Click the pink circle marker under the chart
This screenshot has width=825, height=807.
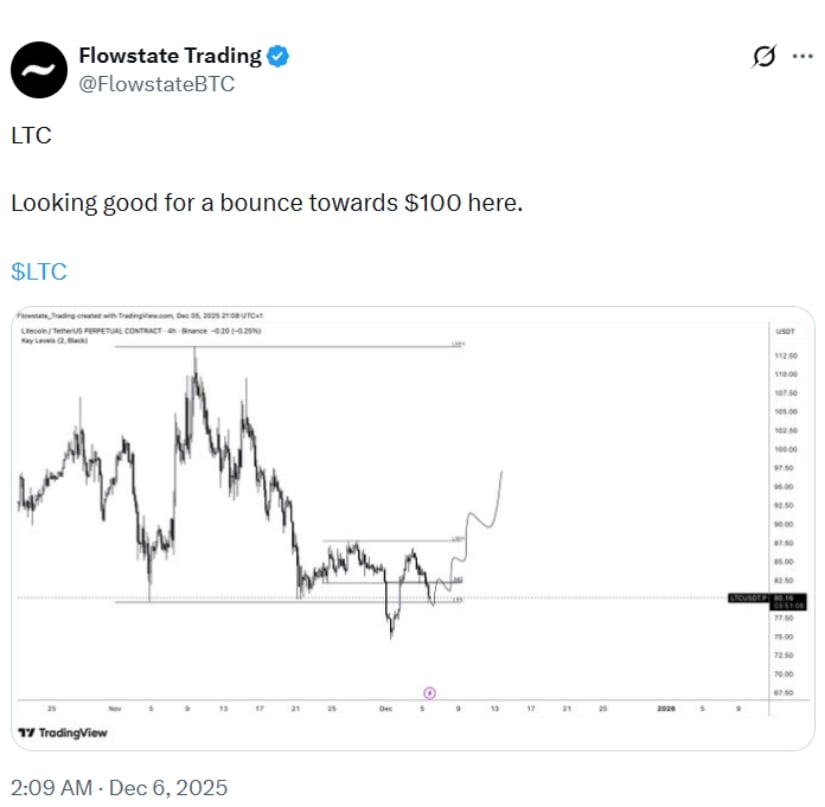[x=431, y=691]
